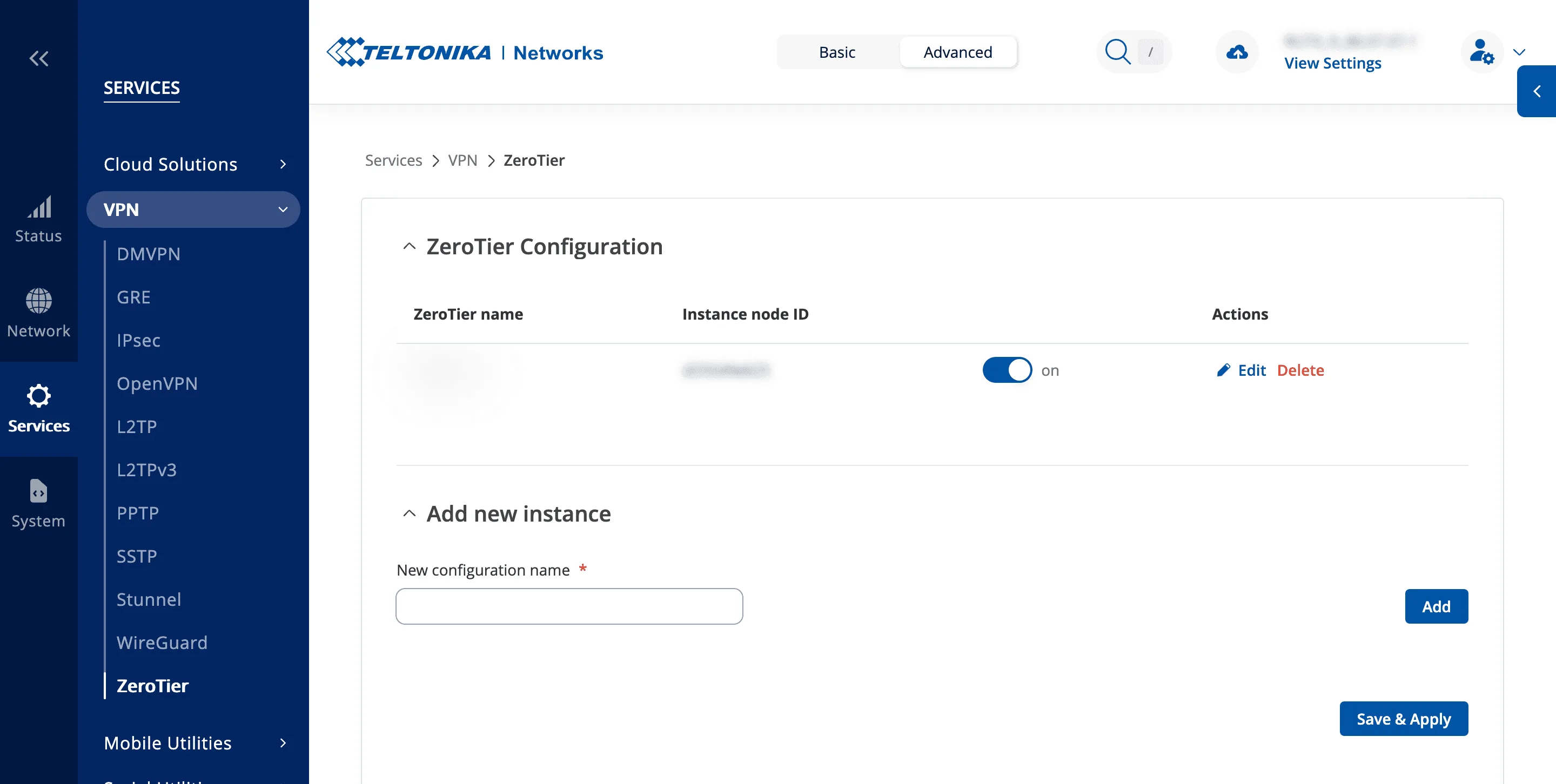The image size is (1556, 784).
Task: Open SSTP in the VPN menu
Action: 137,556
